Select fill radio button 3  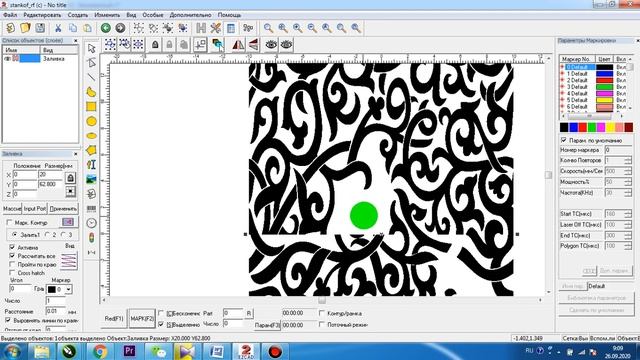tap(64, 235)
